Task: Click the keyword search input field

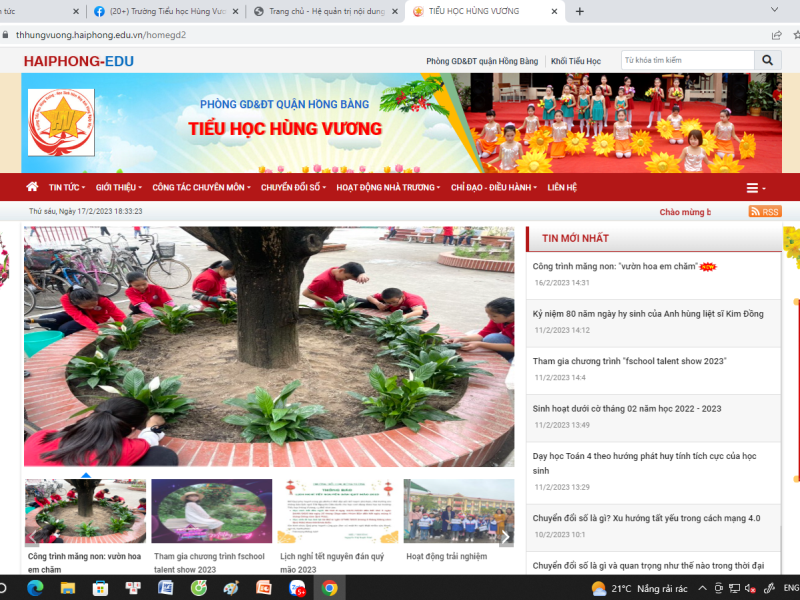Action: tap(687, 61)
